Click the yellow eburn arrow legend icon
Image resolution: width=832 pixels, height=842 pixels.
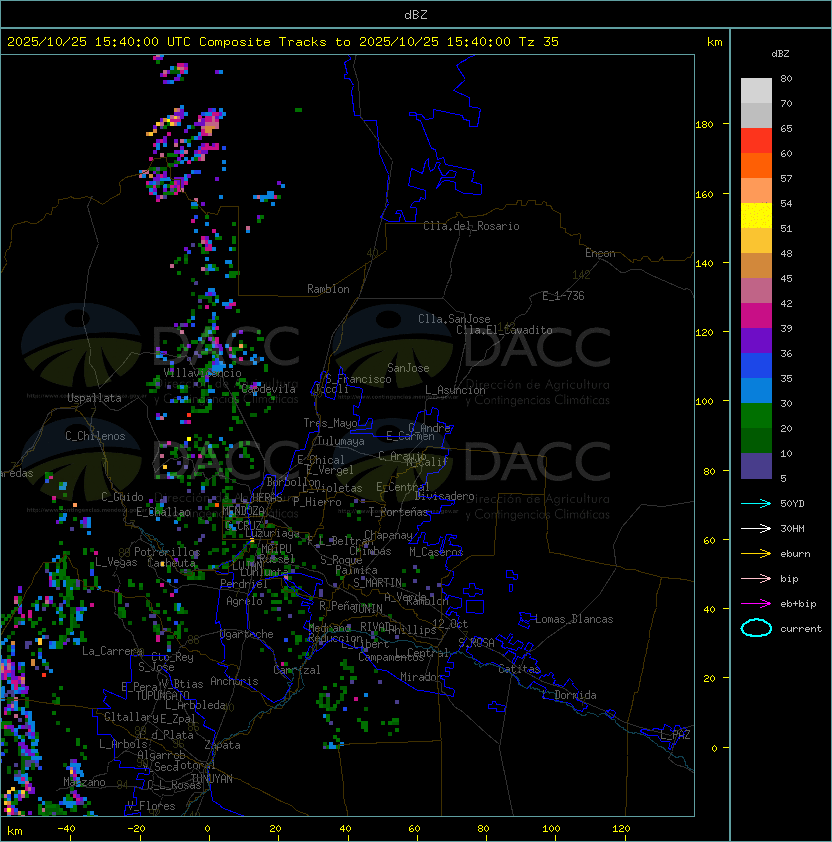tap(756, 554)
